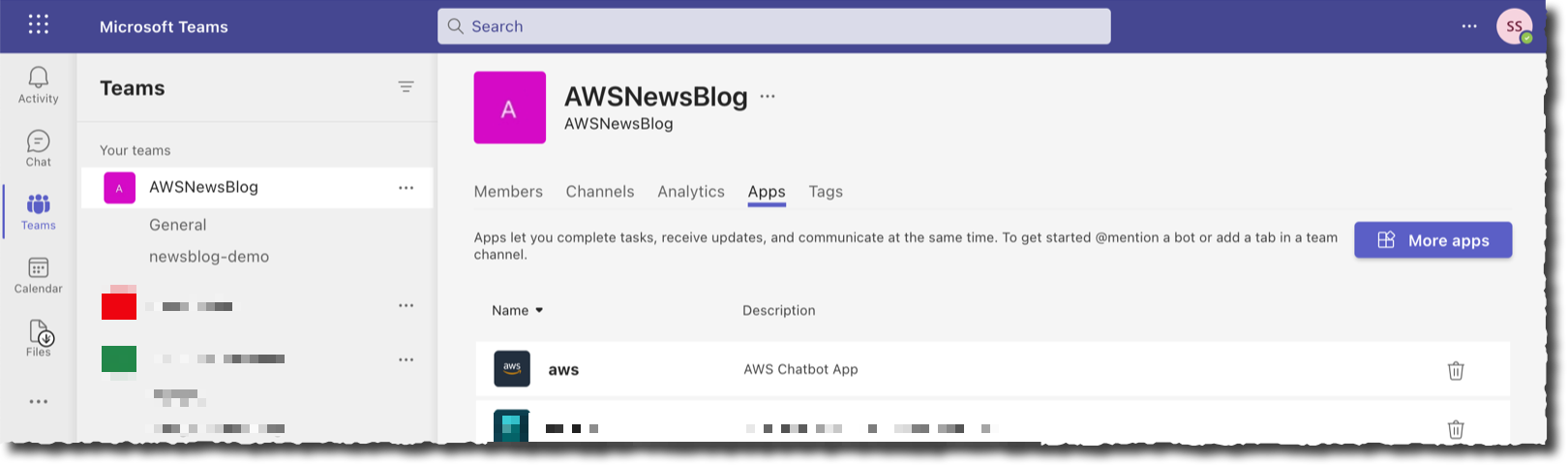This screenshot has width=1568, height=465.
Task: Open Settings and more in title bar
Action: pos(1469,26)
